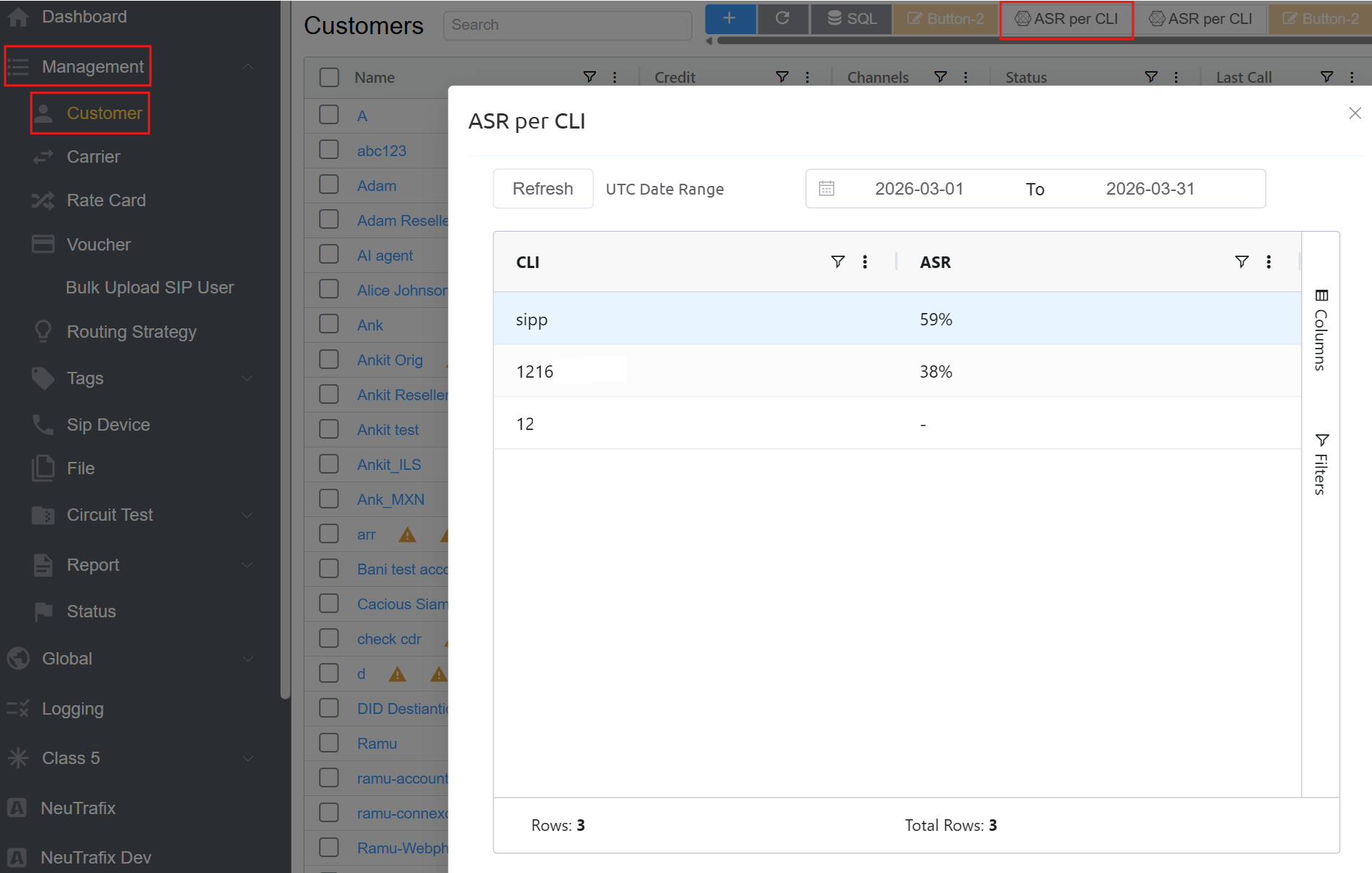
Task: Open the ASR column options menu
Action: tap(1268, 262)
